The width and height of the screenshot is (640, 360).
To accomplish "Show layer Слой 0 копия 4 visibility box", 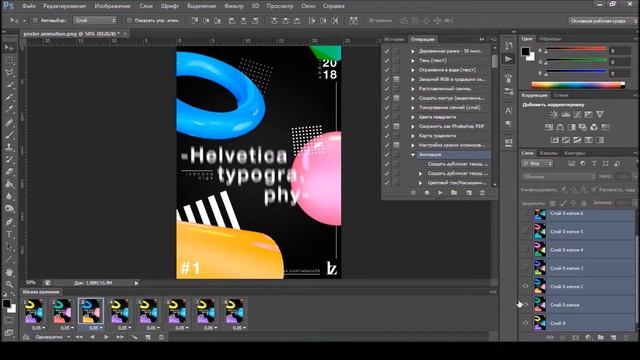I will coord(525,249).
